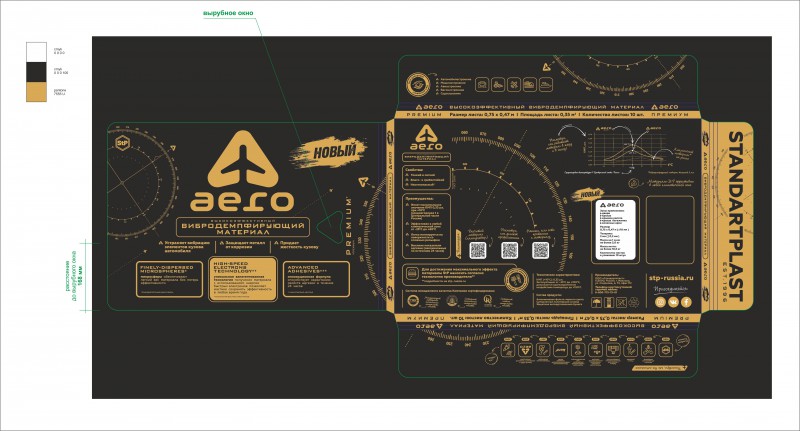Click the small aero logo atop back panel
Viewport: 800px width, 431px height.
pyautogui.click(x=427, y=138)
